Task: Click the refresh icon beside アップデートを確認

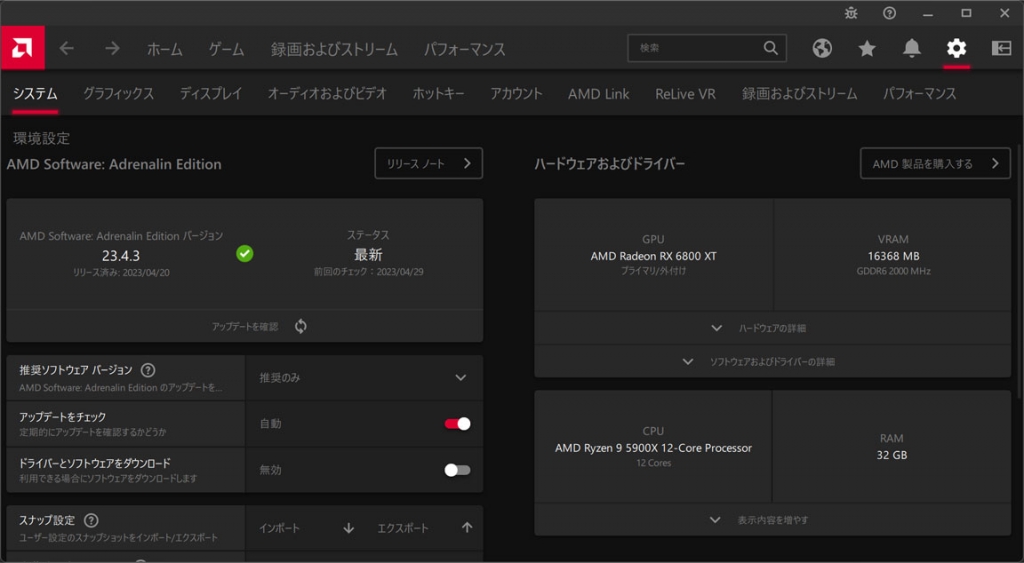Action: 300,326
